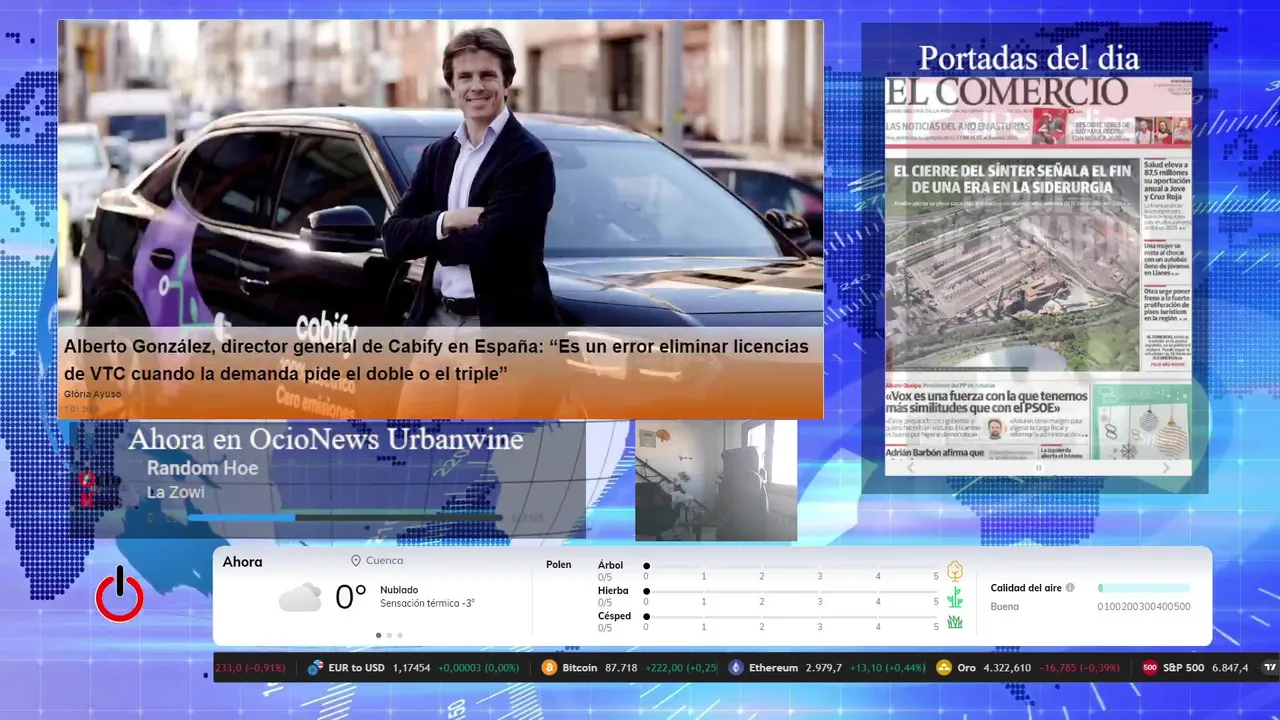Click the air quality index bar
This screenshot has height=720, width=1280.
[1144, 588]
